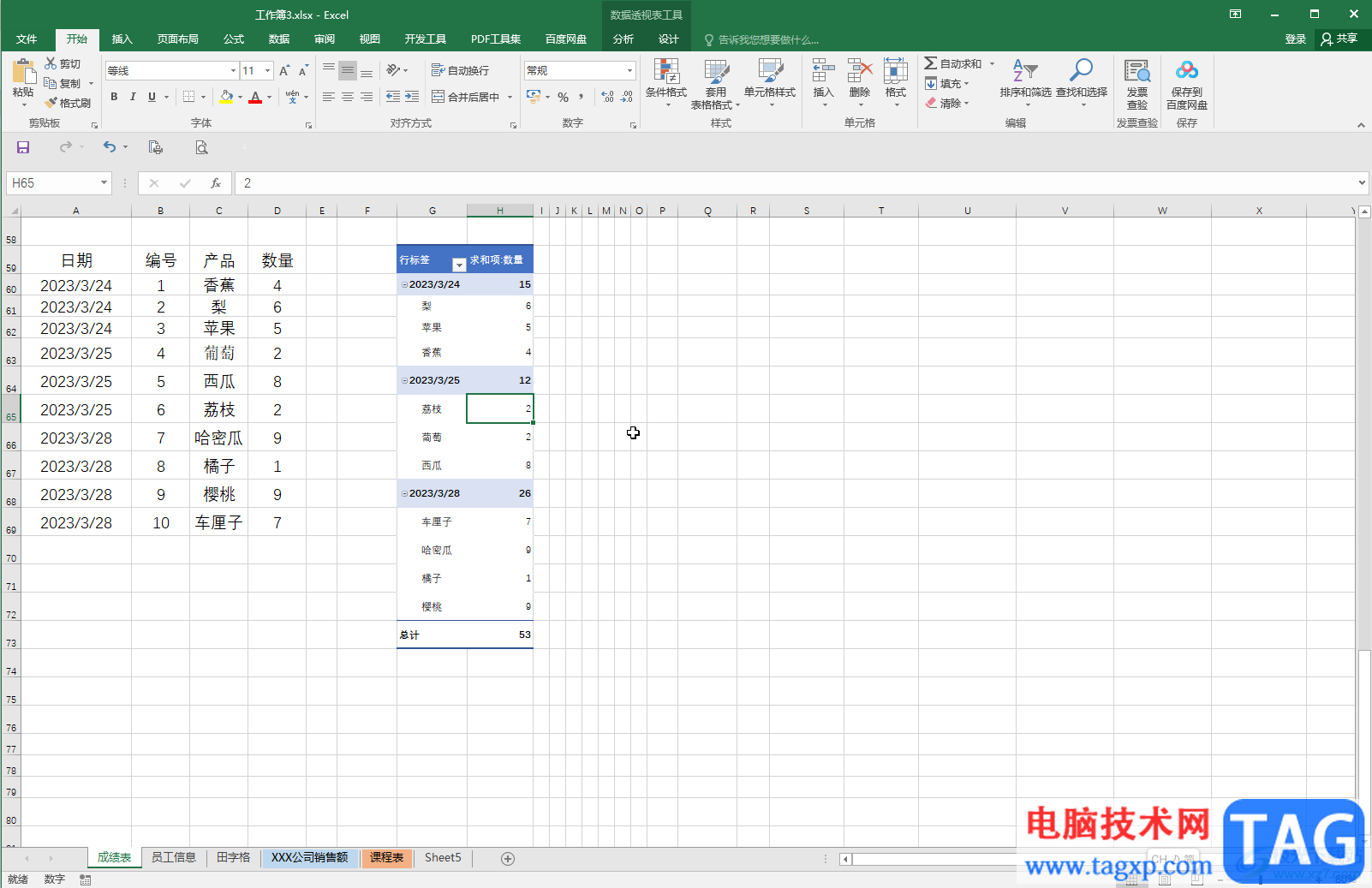Open the font name combo box dropdown
1372x888 pixels.
[x=233, y=70]
